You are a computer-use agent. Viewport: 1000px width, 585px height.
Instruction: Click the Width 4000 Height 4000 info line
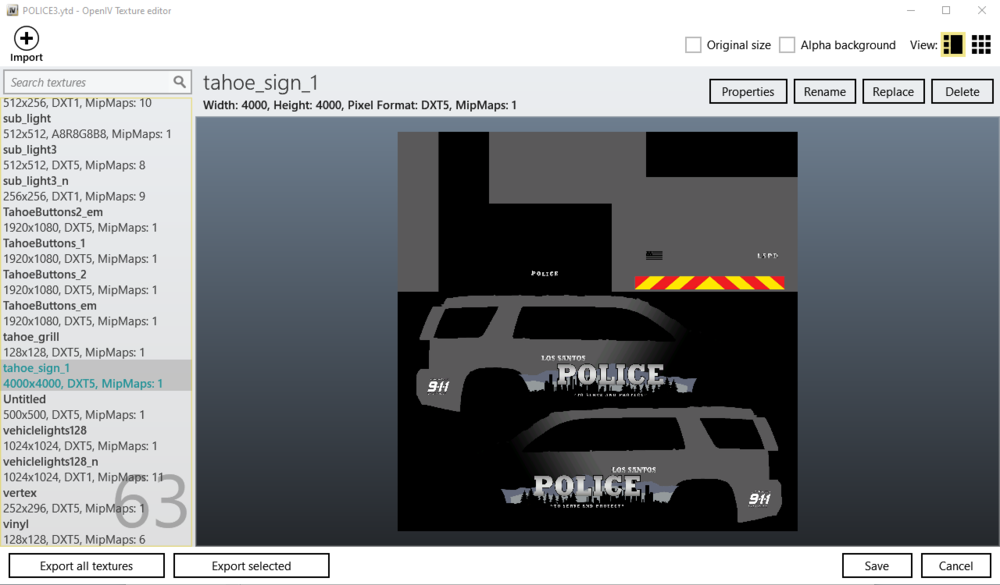pos(360,105)
